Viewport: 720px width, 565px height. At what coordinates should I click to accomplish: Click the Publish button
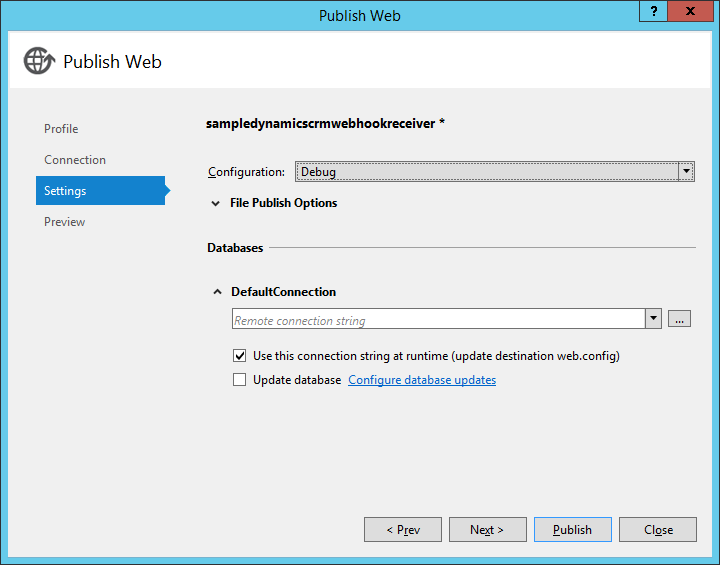572,530
